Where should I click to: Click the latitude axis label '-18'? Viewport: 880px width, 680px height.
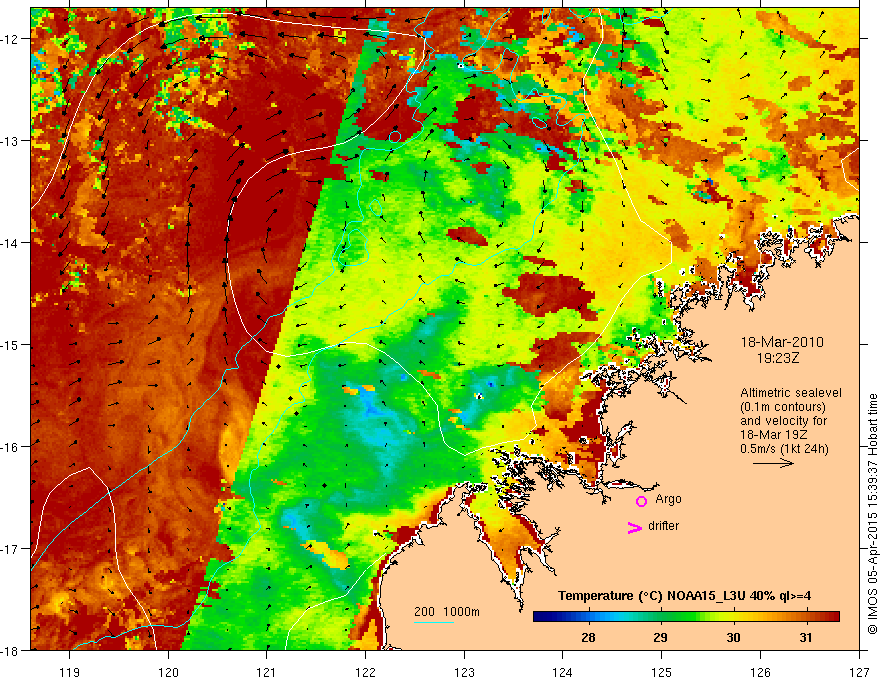point(11,650)
